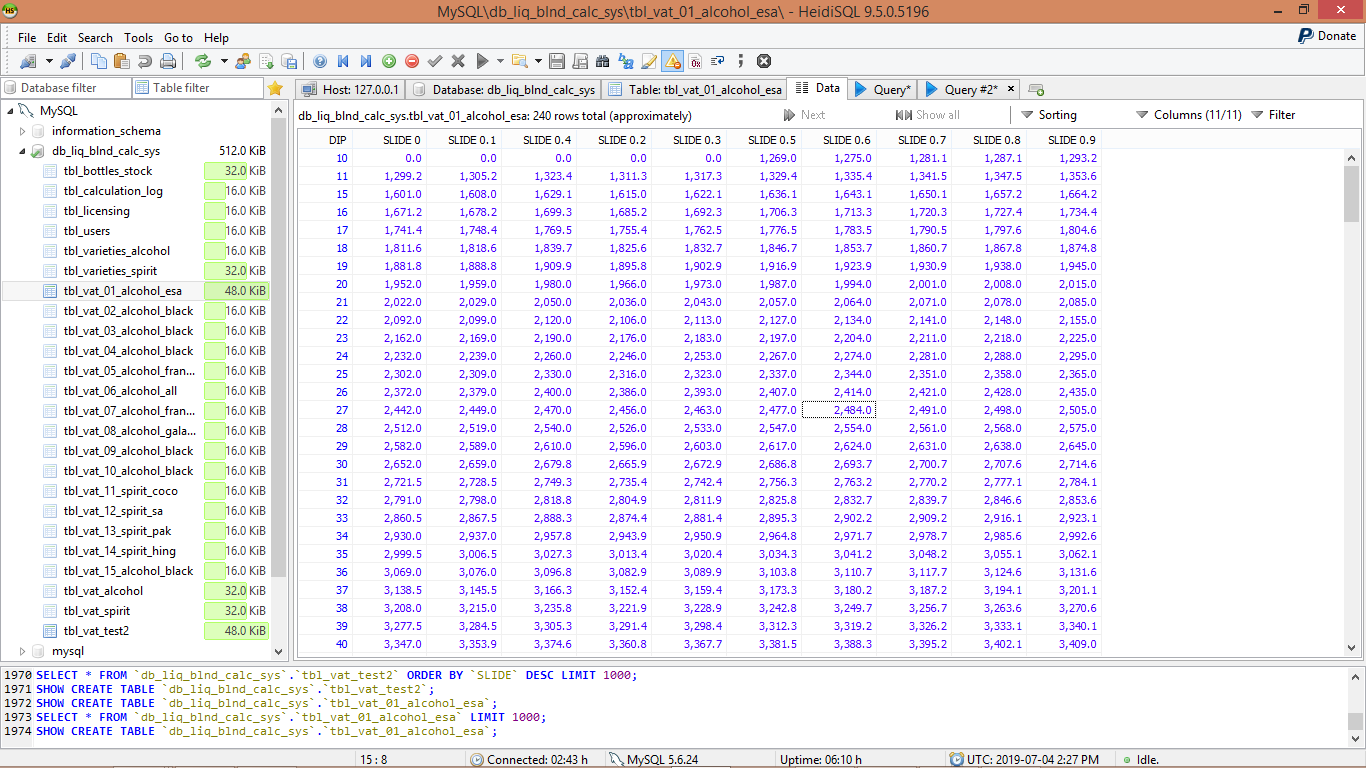Click the Show all button
The width and height of the screenshot is (1366, 768).
pyautogui.click(x=927, y=115)
